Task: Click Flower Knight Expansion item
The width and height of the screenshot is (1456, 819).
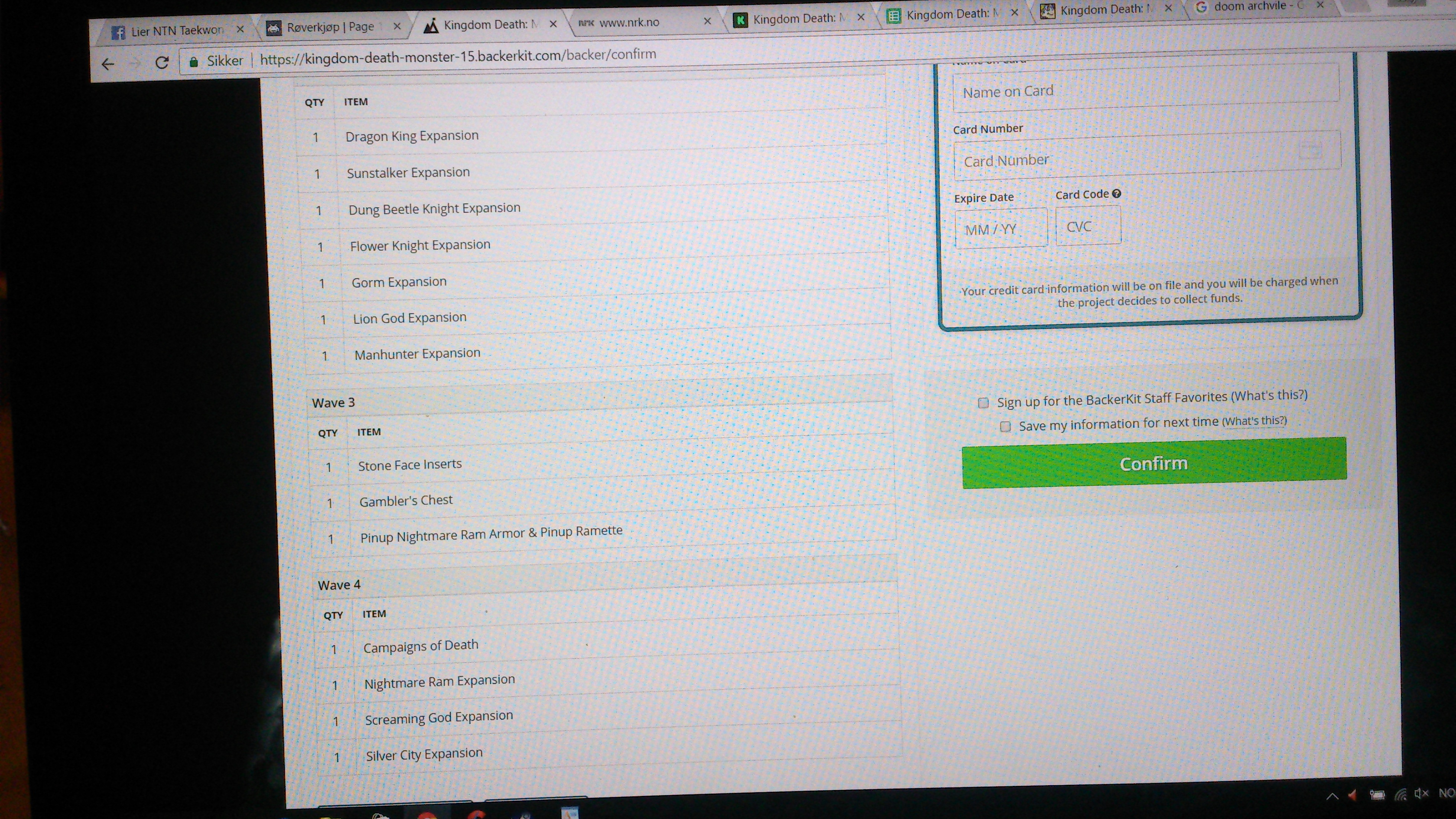Action: [420, 246]
